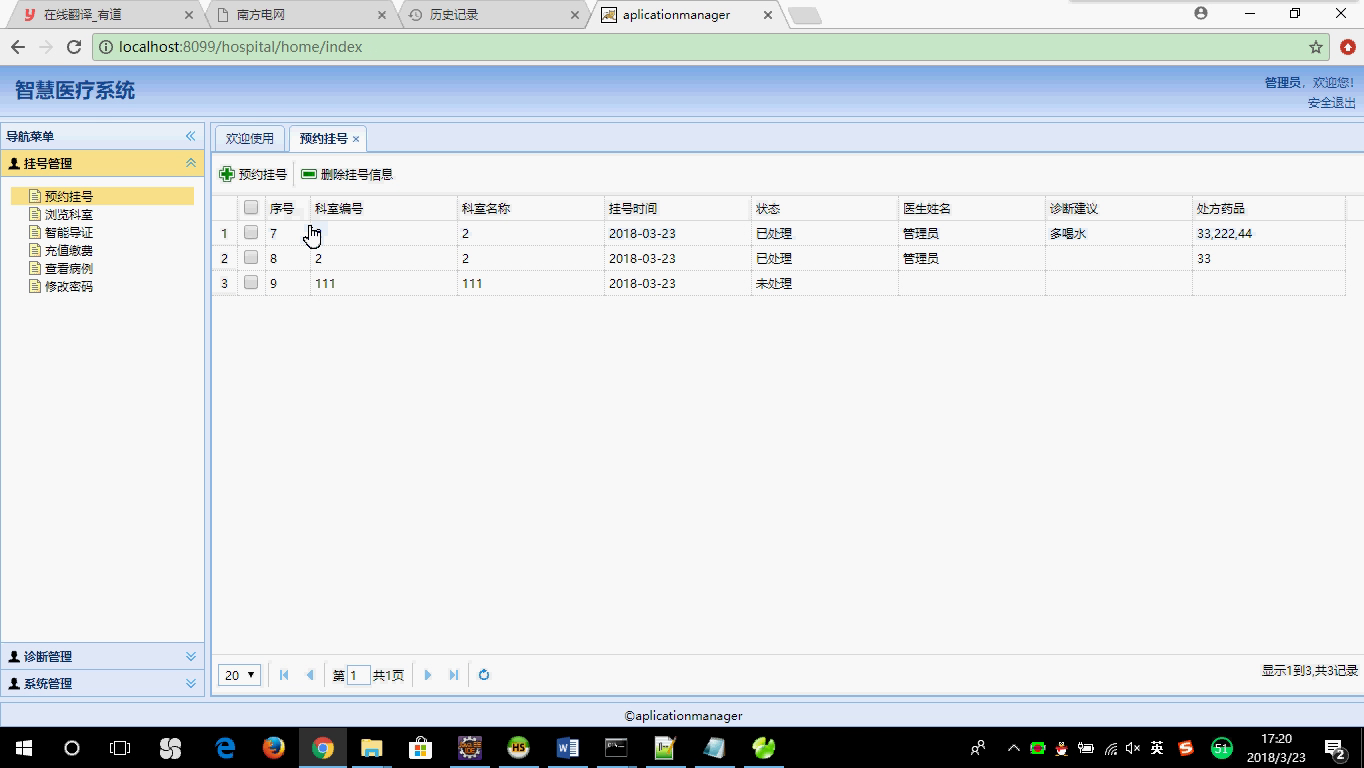Viewport: 1364px width, 768px height.
Task: Go to previous page of records
Action: (310, 675)
